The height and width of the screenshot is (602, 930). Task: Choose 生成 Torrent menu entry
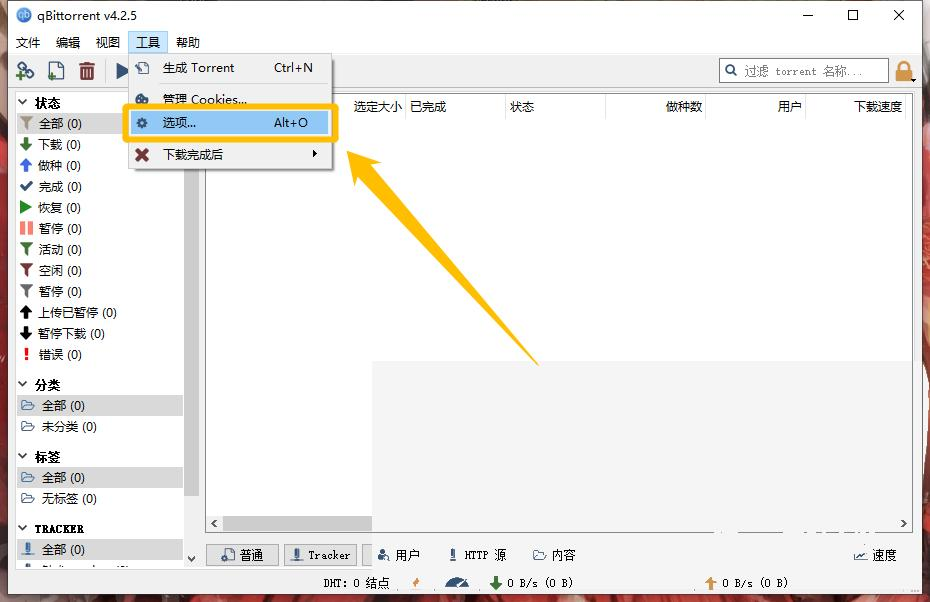click(230, 68)
